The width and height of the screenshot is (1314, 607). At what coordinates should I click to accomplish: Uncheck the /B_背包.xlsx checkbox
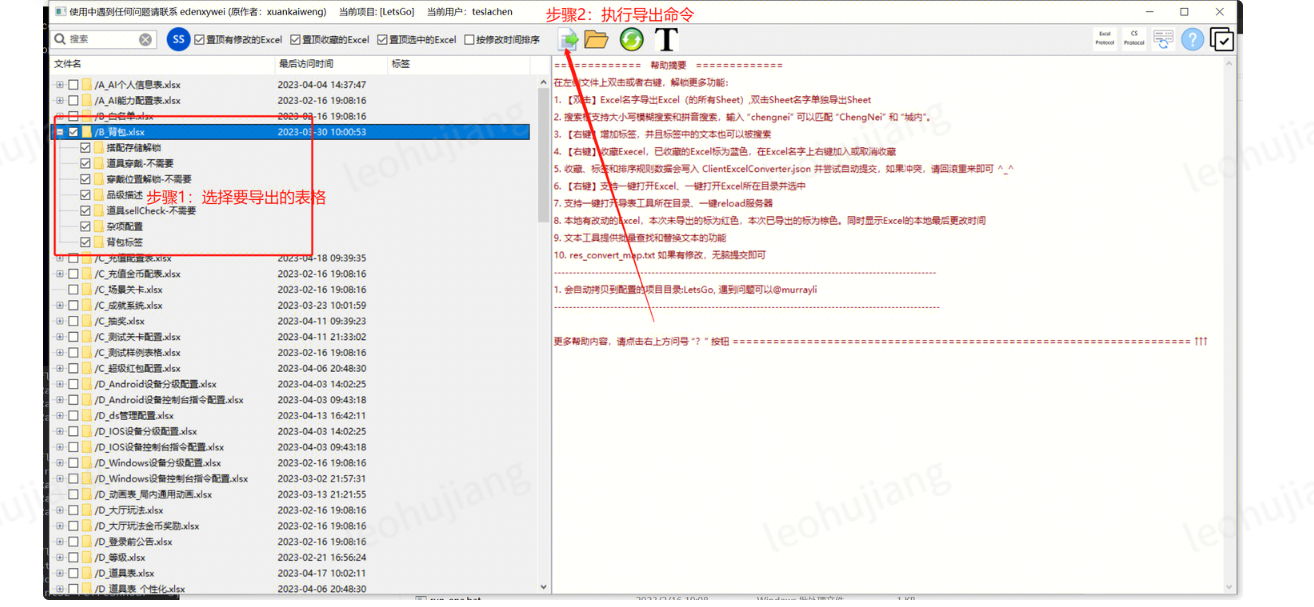pyautogui.click(x=73, y=132)
